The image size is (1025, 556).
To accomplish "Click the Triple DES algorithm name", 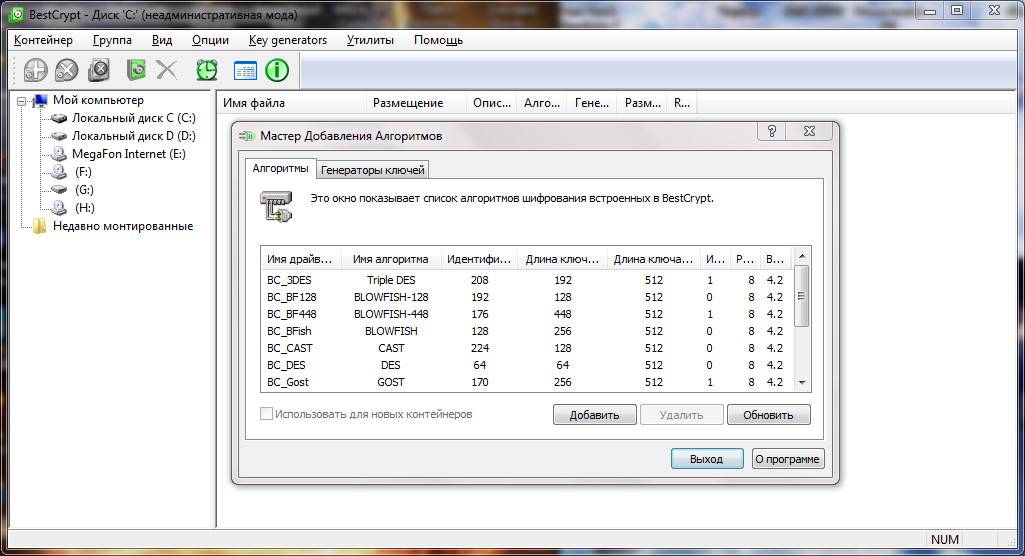I will pyautogui.click(x=391, y=280).
